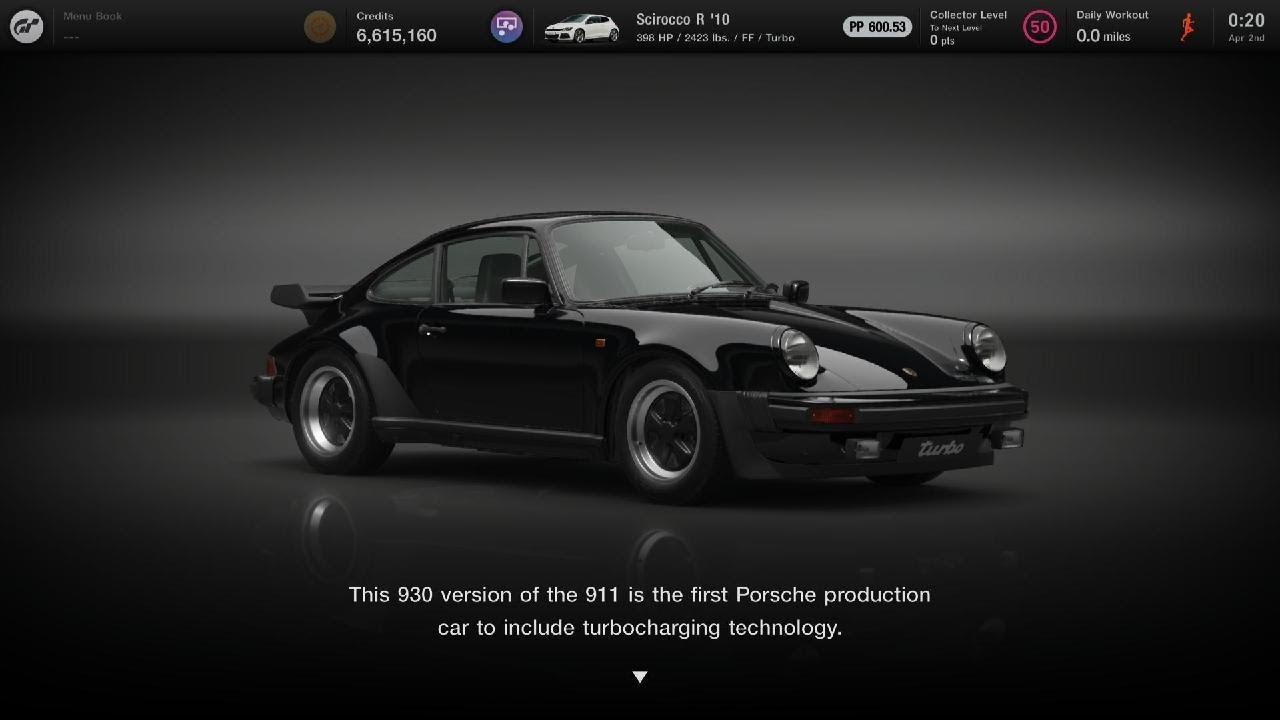Click the orange running man icon
This screenshot has width=1280, height=720.
1187,27
